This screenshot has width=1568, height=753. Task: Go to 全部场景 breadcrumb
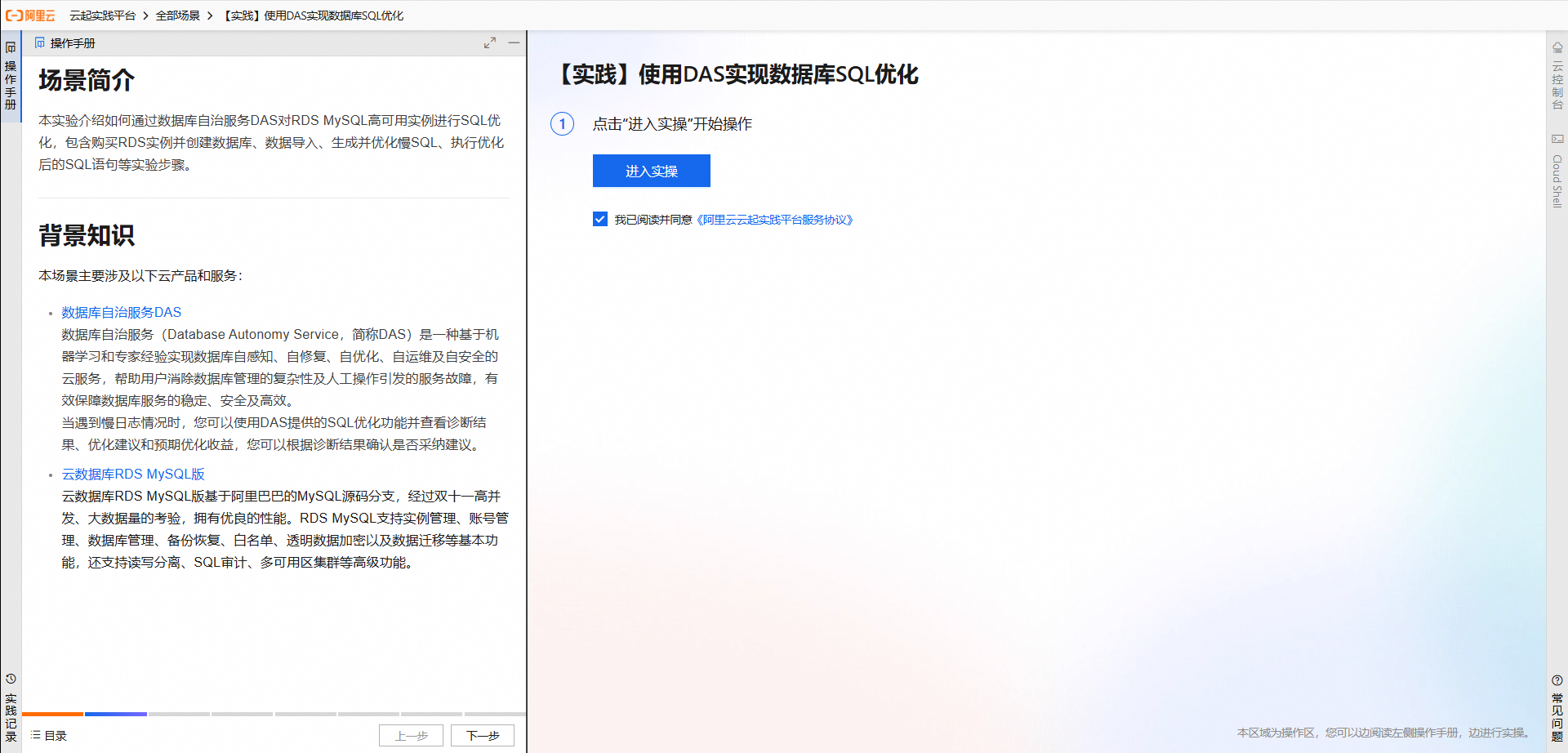click(x=177, y=16)
